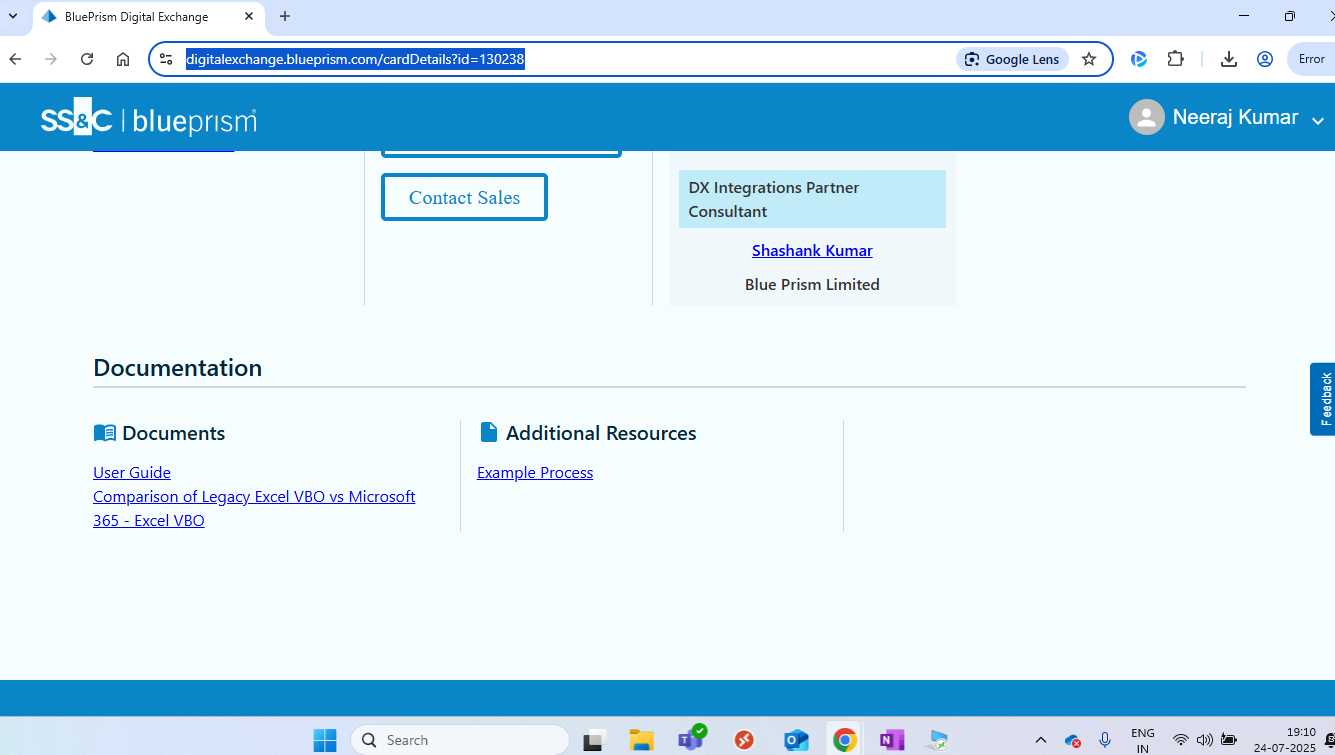The width and height of the screenshot is (1335, 755).
Task: Open Microsoft Teams in taskbar
Action: pos(691,739)
